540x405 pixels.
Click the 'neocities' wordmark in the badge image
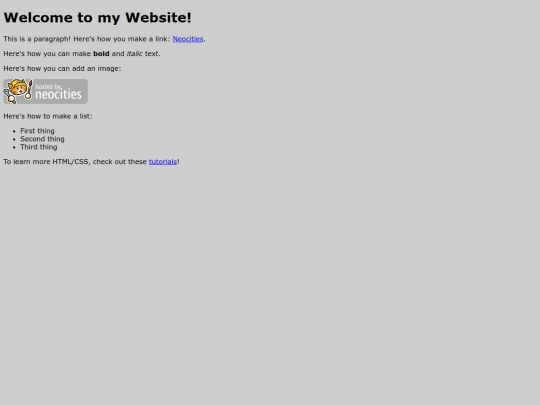(x=58, y=94)
